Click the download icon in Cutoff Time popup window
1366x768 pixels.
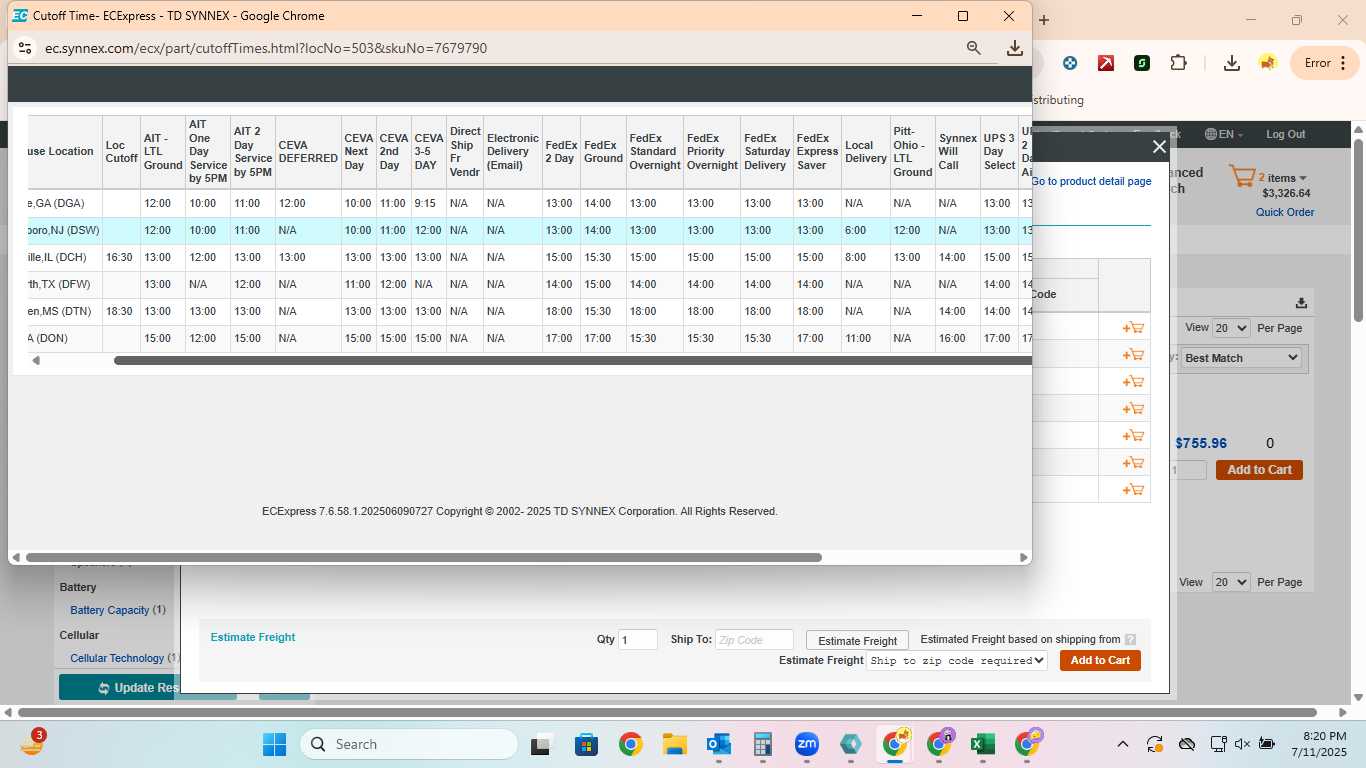[1015, 48]
